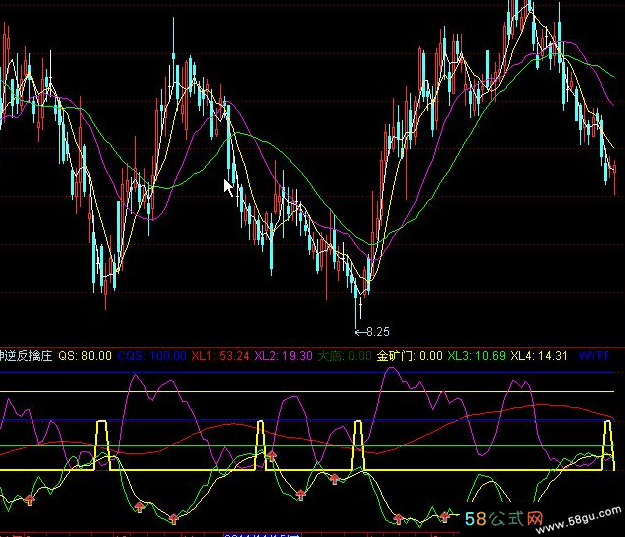Select the CQS: 100.00 label
Image resolution: width=625 pixels, height=537 pixels.
click(152, 355)
